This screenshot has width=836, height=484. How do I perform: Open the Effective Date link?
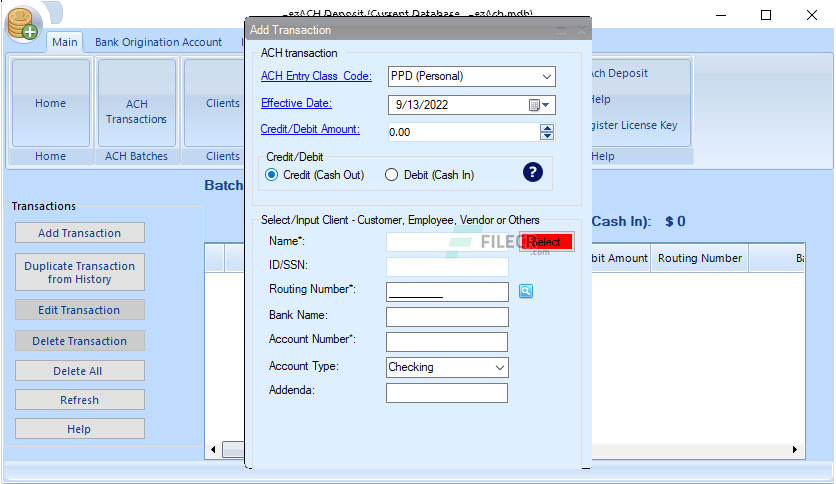[296, 103]
